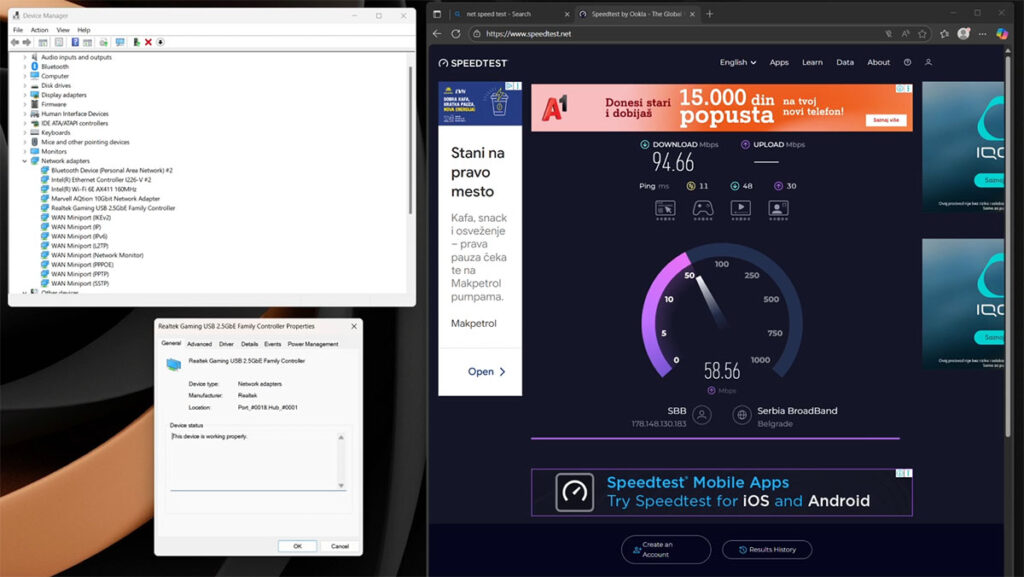
Task: Open the Data link in Speedtest header
Action: point(844,63)
